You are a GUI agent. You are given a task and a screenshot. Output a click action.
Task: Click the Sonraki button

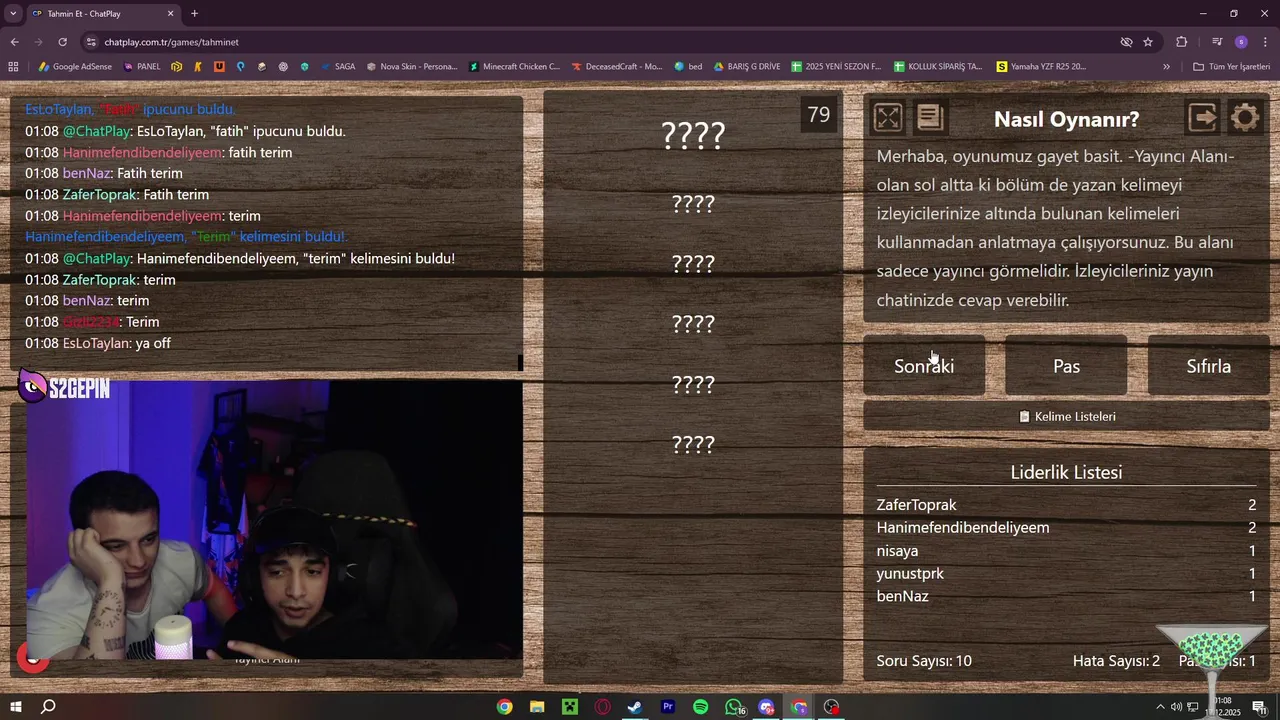click(x=924, y=366)
